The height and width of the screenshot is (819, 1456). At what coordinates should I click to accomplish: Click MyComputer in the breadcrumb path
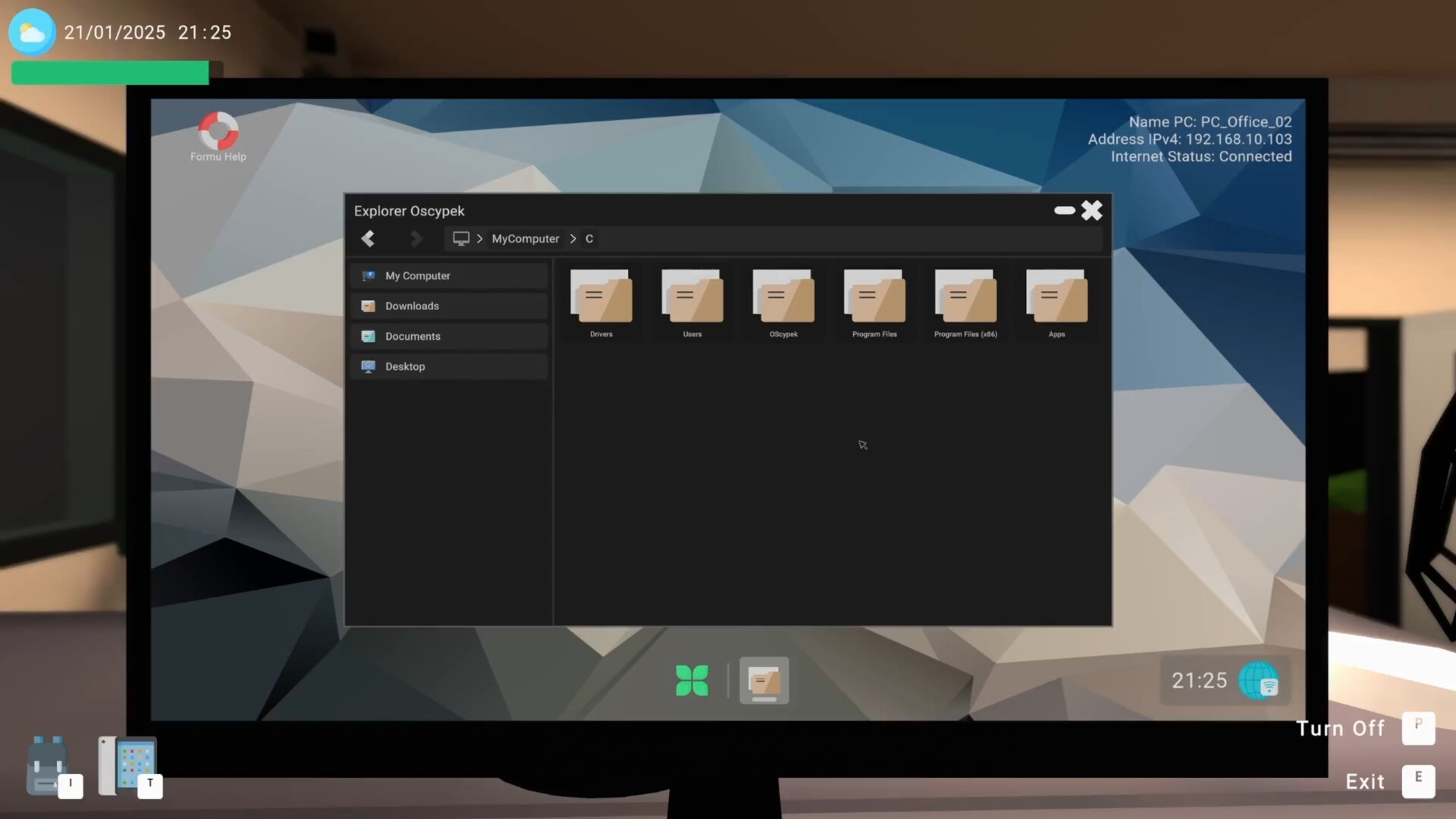coord(525,239)
